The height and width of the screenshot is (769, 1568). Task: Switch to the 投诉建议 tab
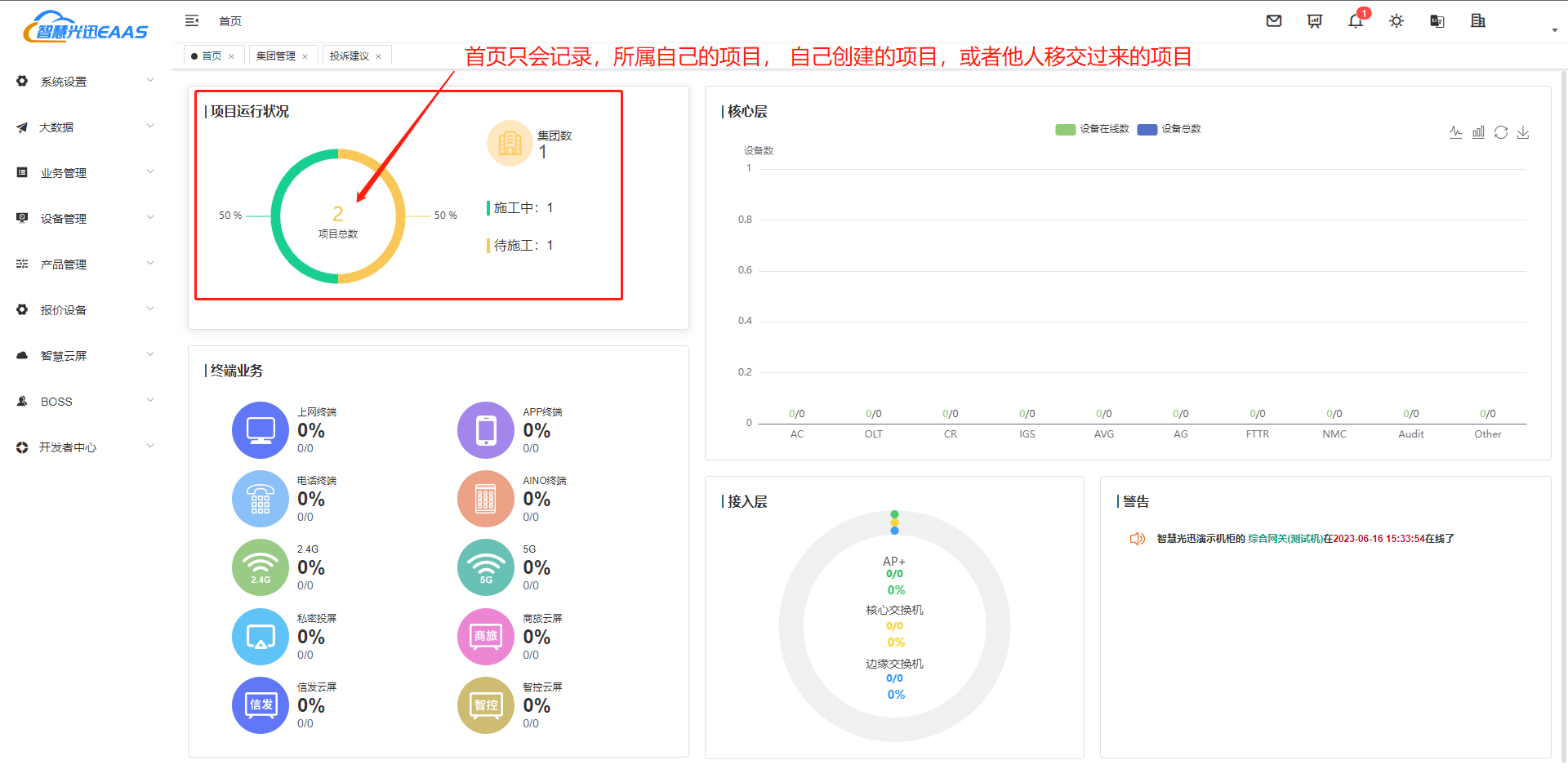click(350, 56)
